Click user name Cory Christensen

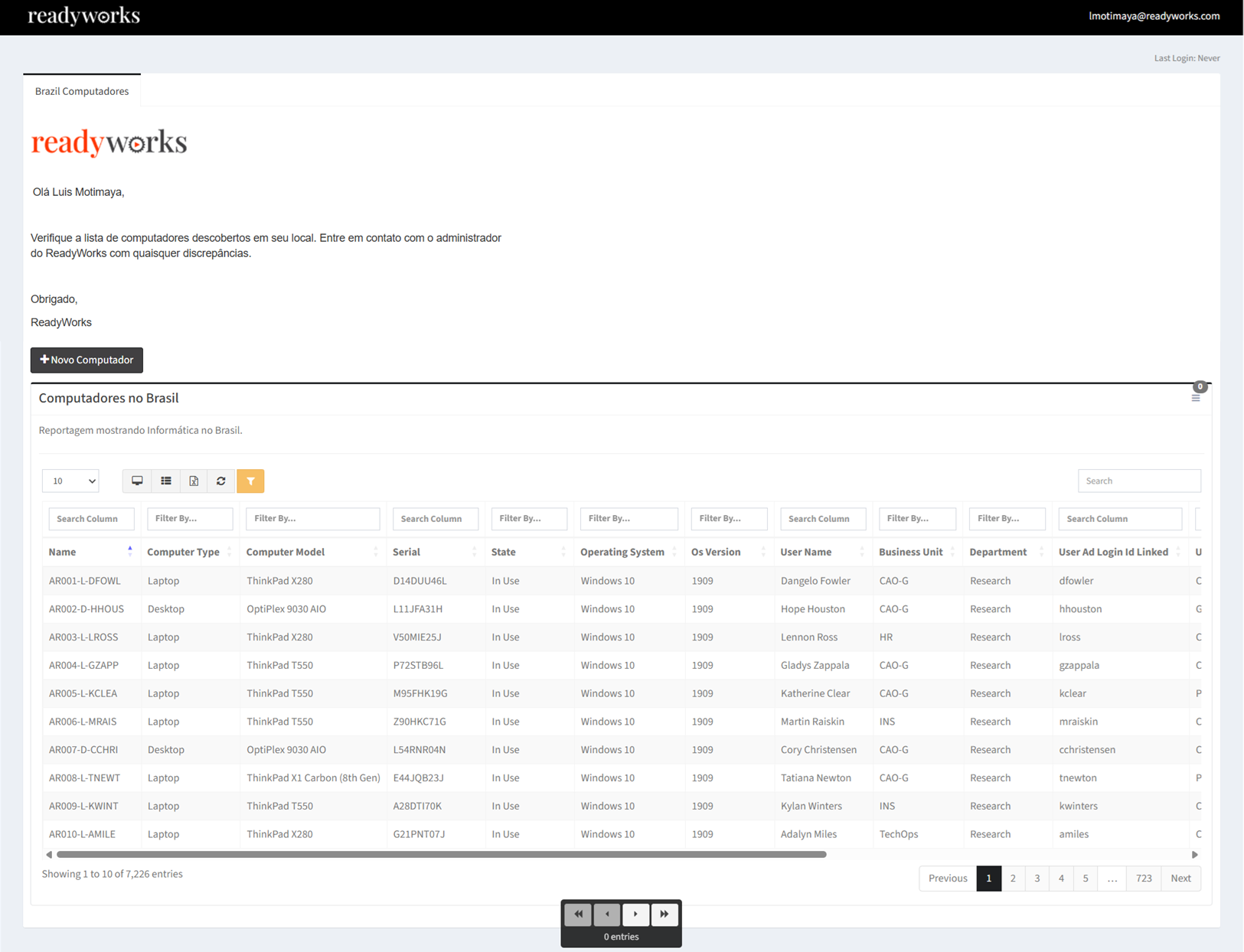818,750
